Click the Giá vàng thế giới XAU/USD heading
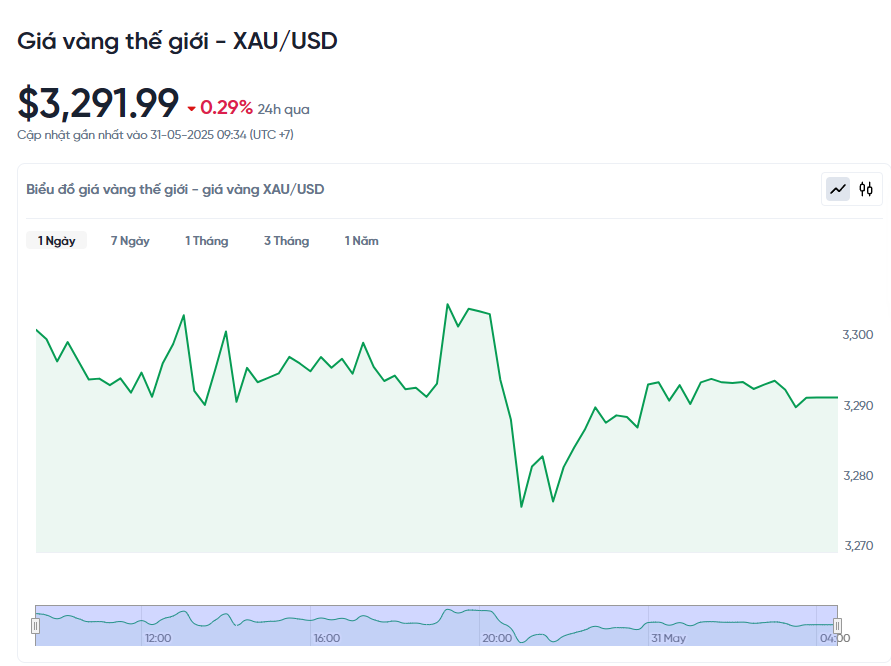This screenshot has width=891, height=666. (177, 41)
